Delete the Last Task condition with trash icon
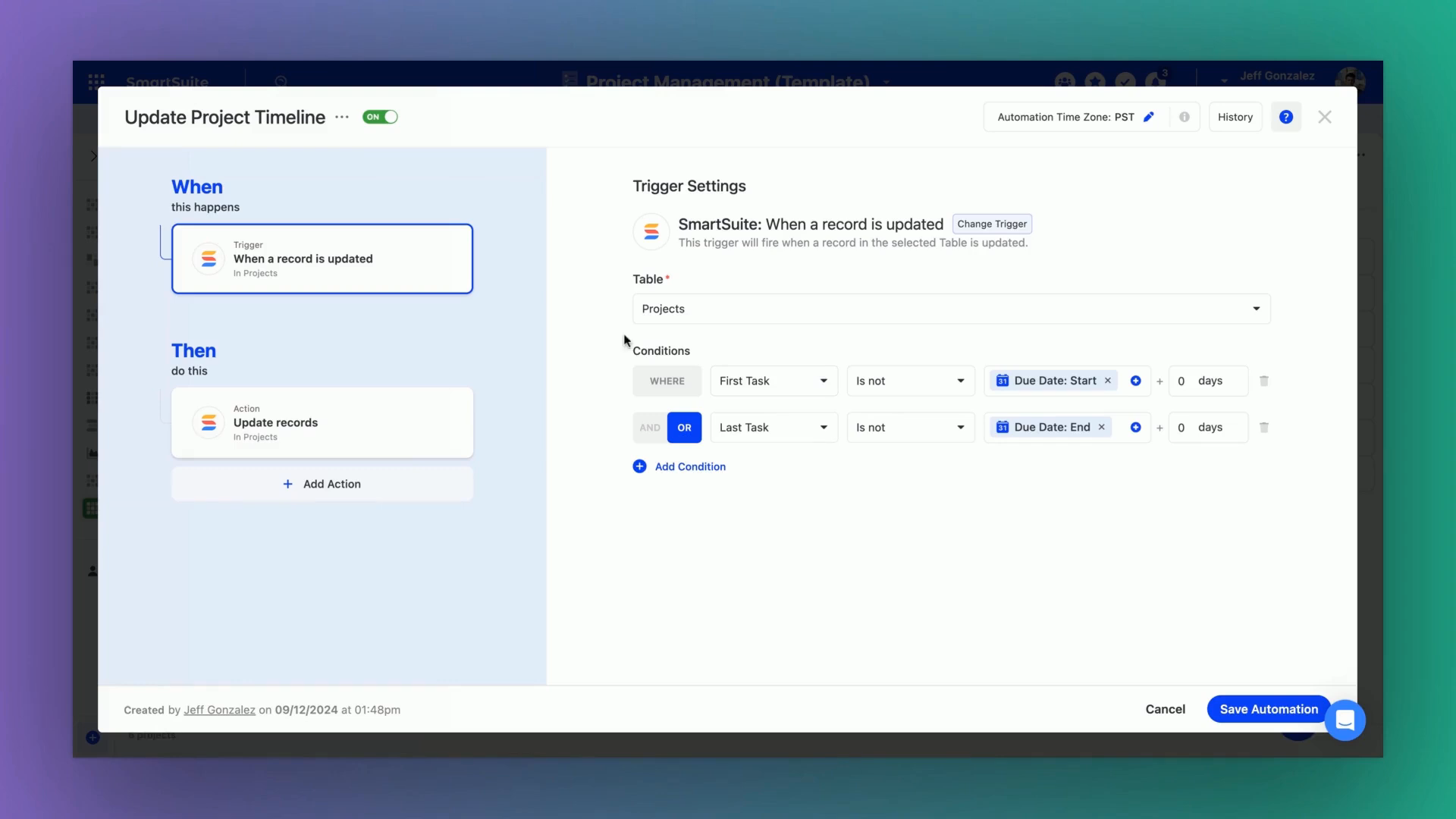 (x=1264, y=428)
